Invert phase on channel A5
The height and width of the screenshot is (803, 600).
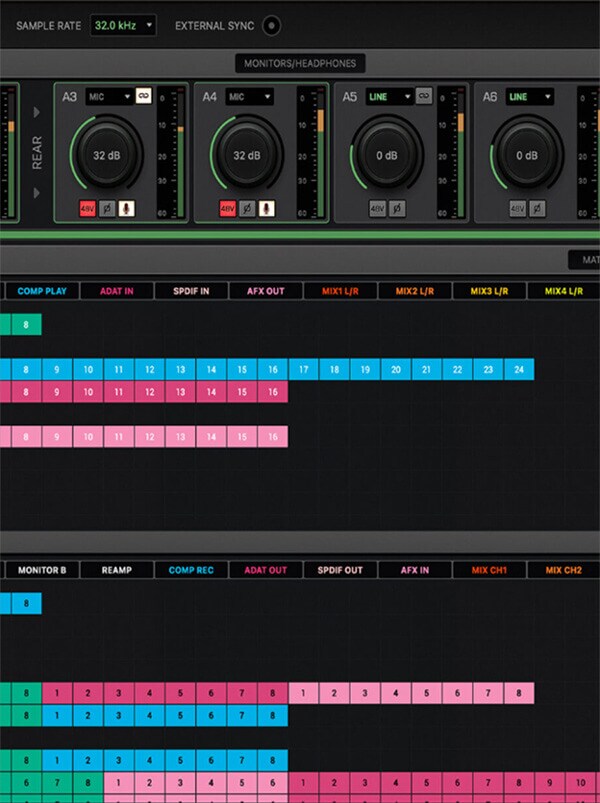[396, 209]
